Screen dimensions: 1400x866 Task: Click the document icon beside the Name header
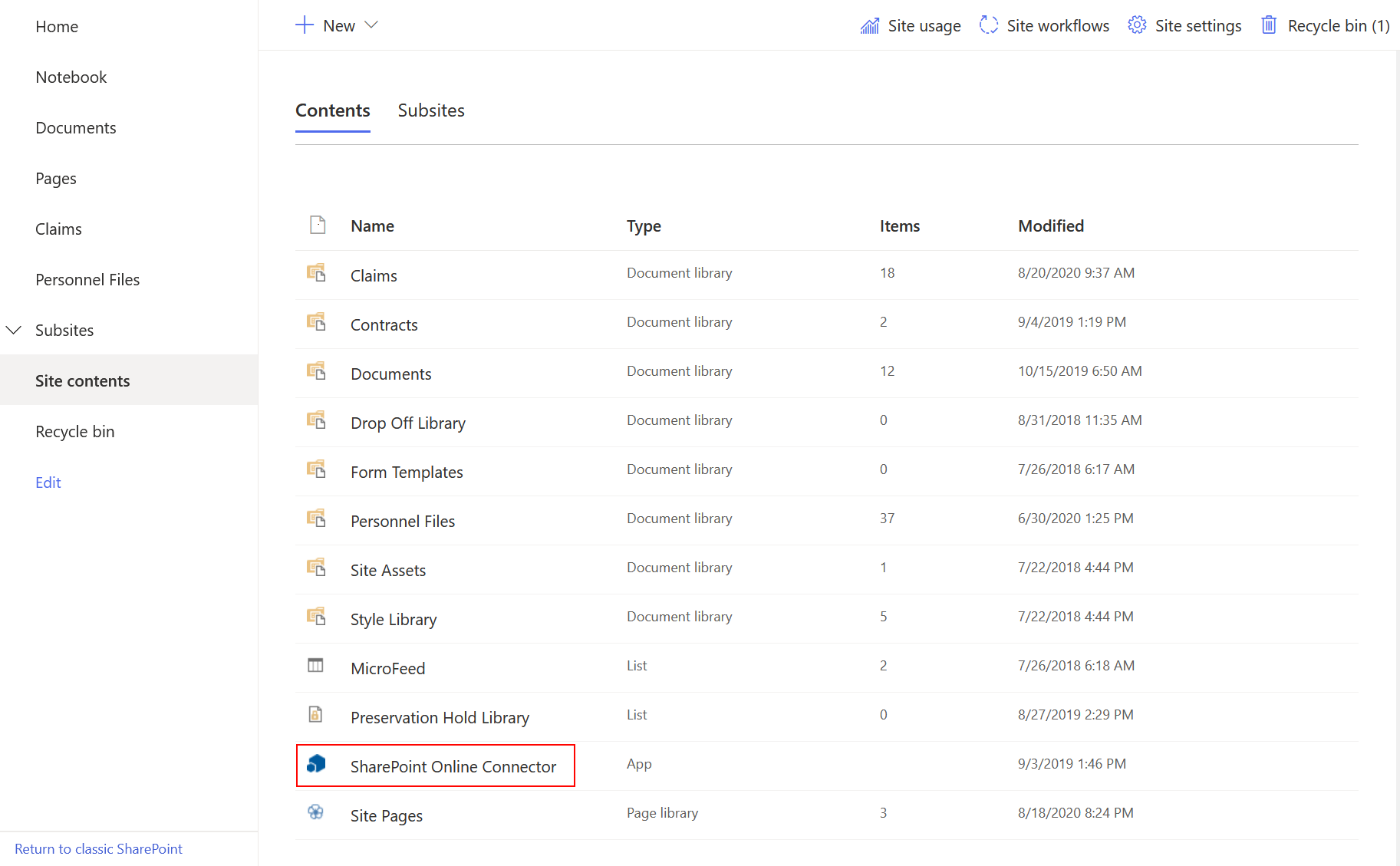coord(318,224)
